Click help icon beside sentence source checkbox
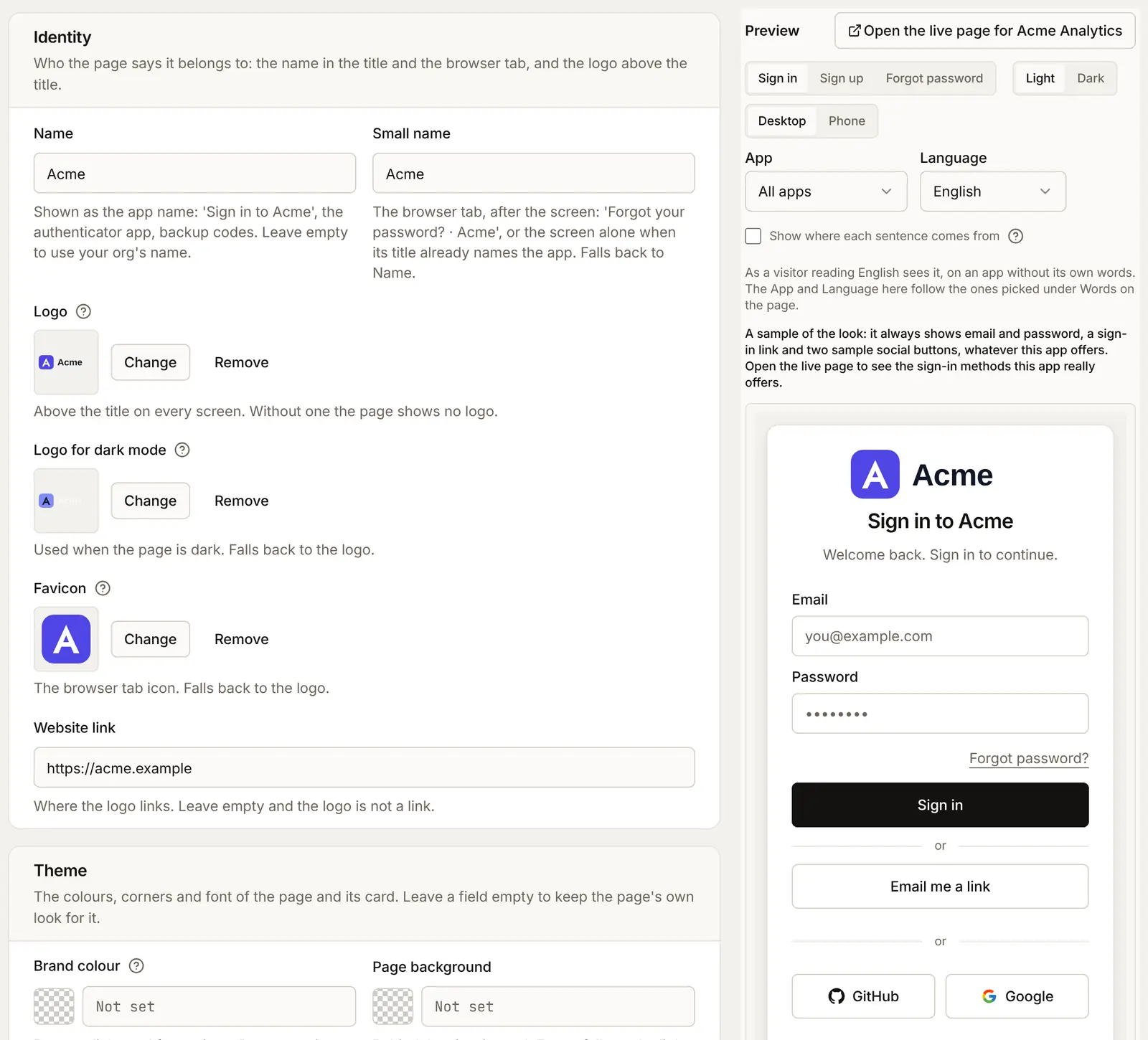 [1015, 236]
